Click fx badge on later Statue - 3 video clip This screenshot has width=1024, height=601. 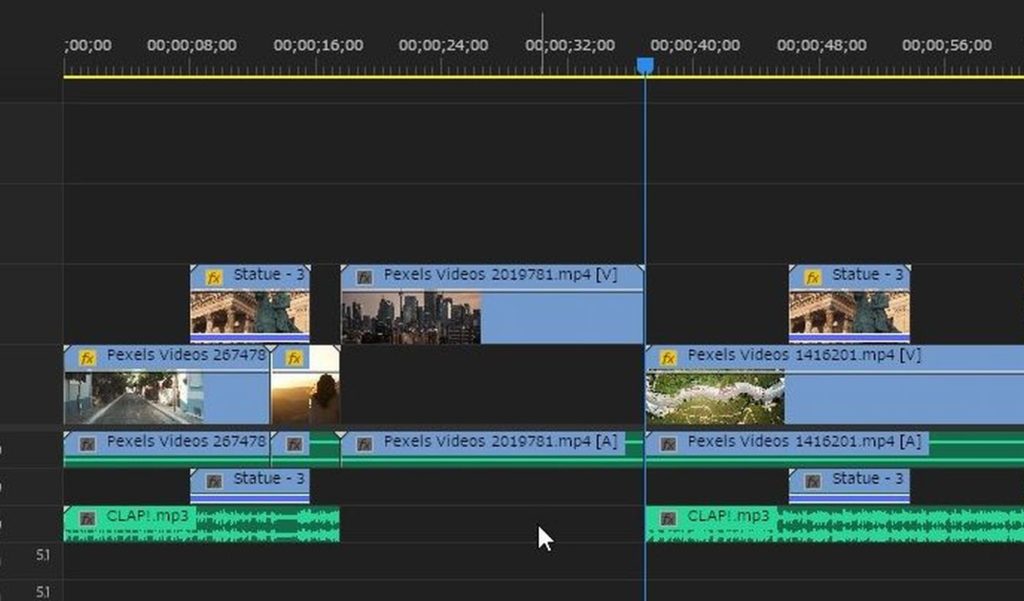tap(812, 277)
